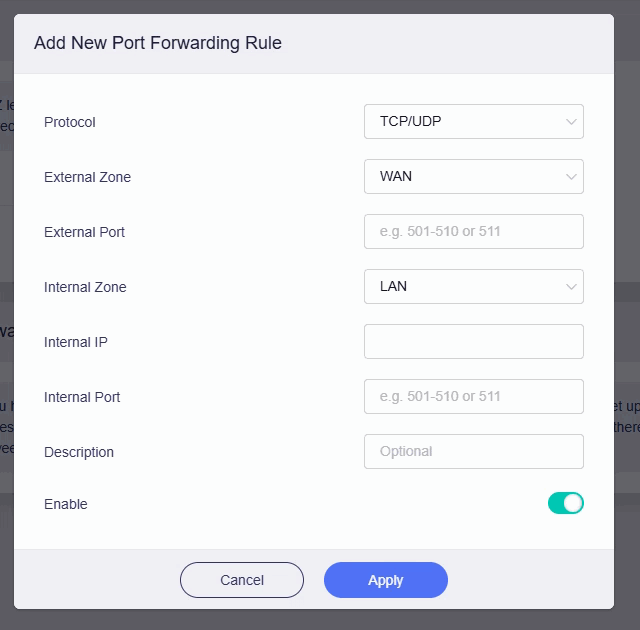640x630 pixels.
Task: Click the optional Description field
Action: [x=473, y=452]
